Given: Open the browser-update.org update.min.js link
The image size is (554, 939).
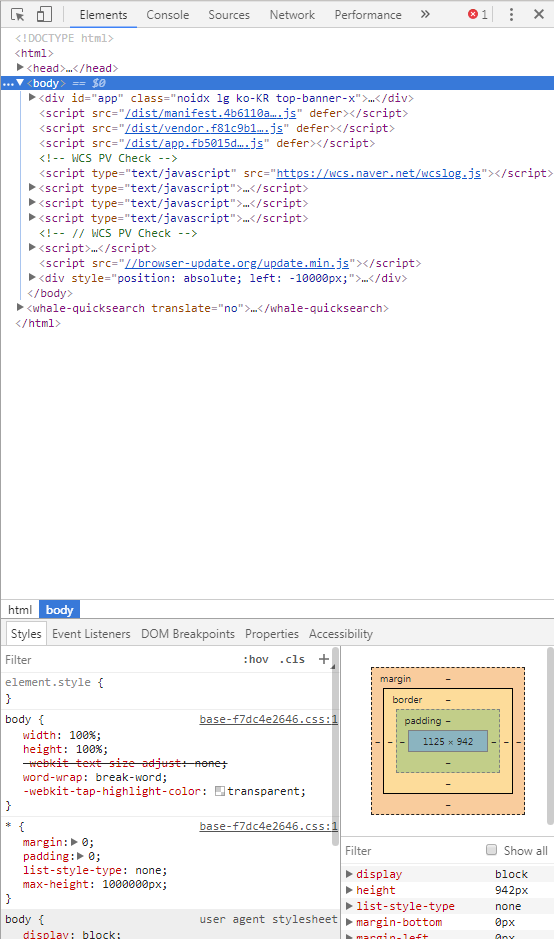Looking at the screenshot, I should tap(237, 263).
